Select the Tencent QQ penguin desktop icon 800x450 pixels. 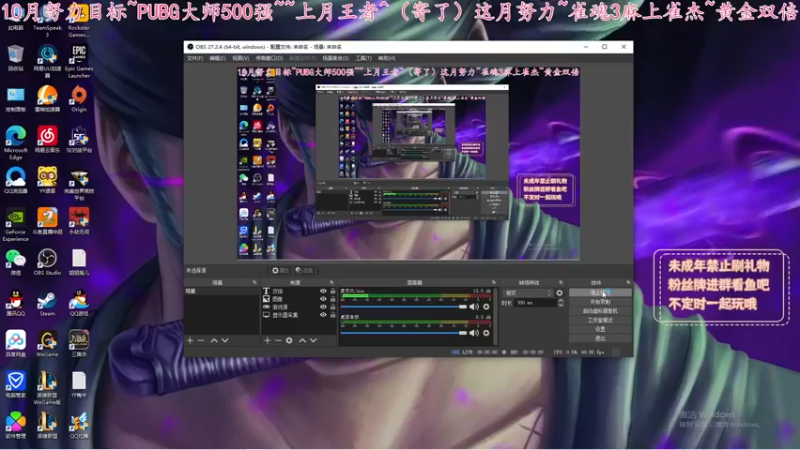coord(16,303)
